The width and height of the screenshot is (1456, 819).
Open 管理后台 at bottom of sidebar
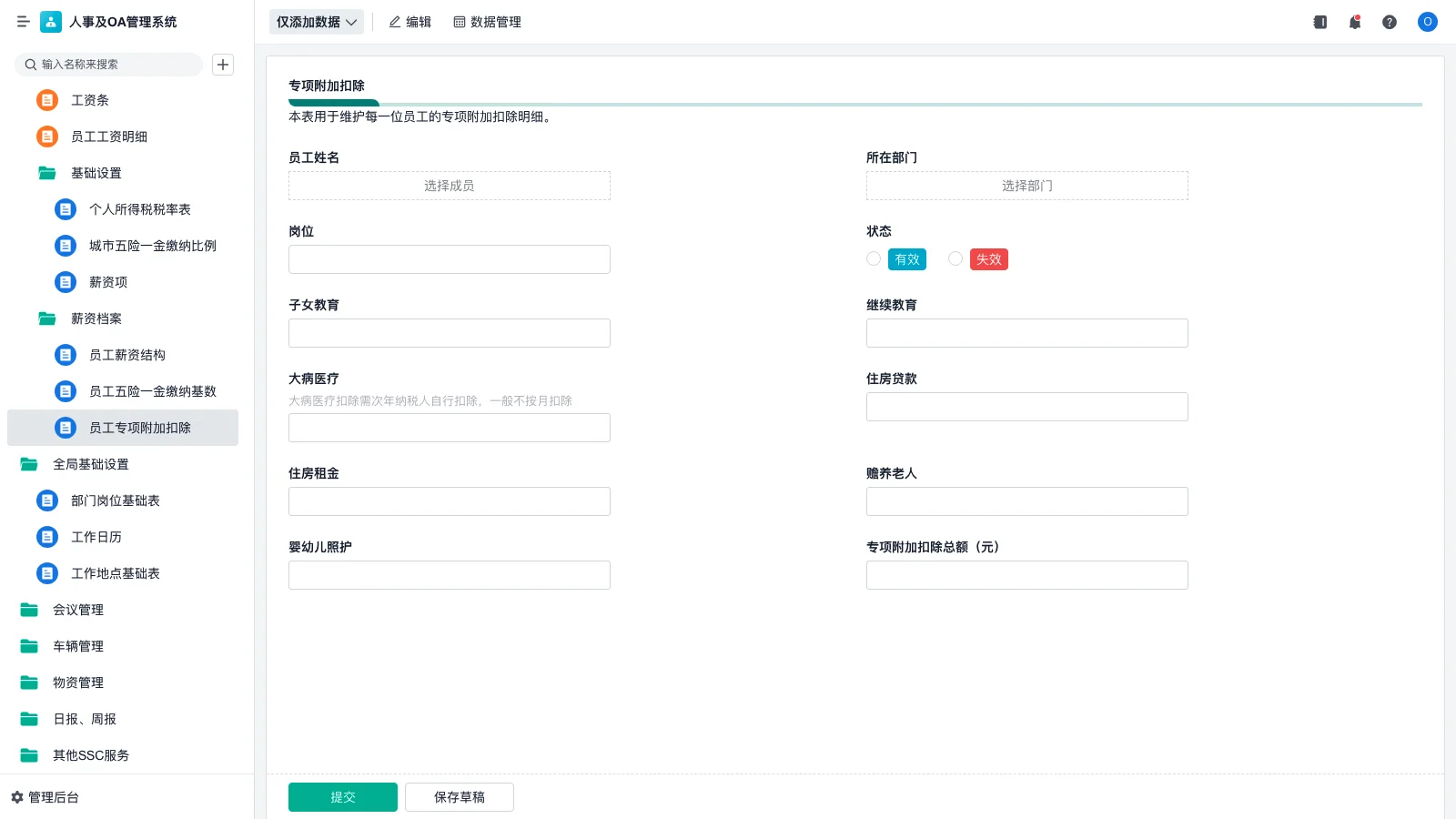coord(53,797)
